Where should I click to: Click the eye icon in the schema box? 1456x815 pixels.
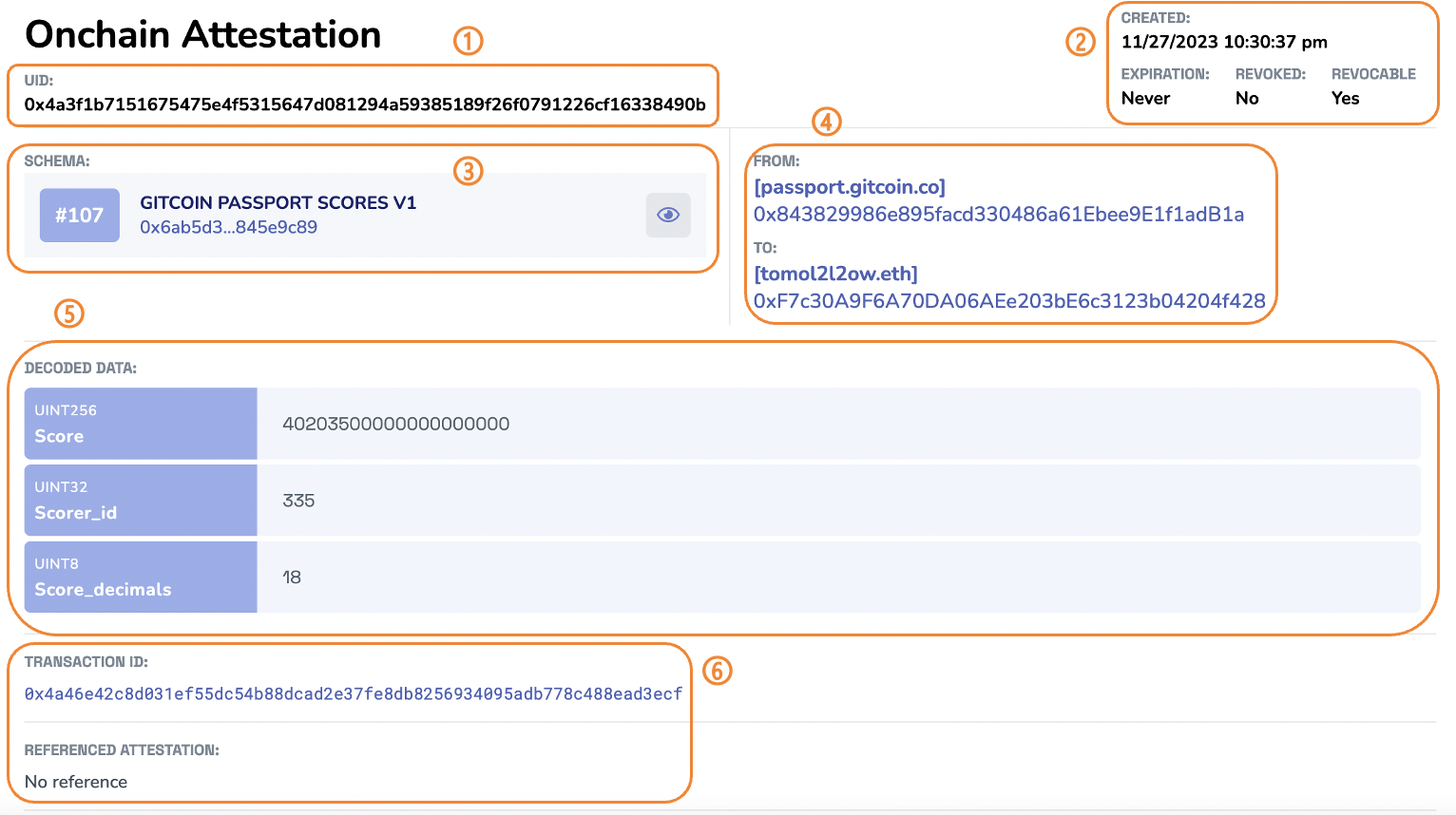coord(668,215)
